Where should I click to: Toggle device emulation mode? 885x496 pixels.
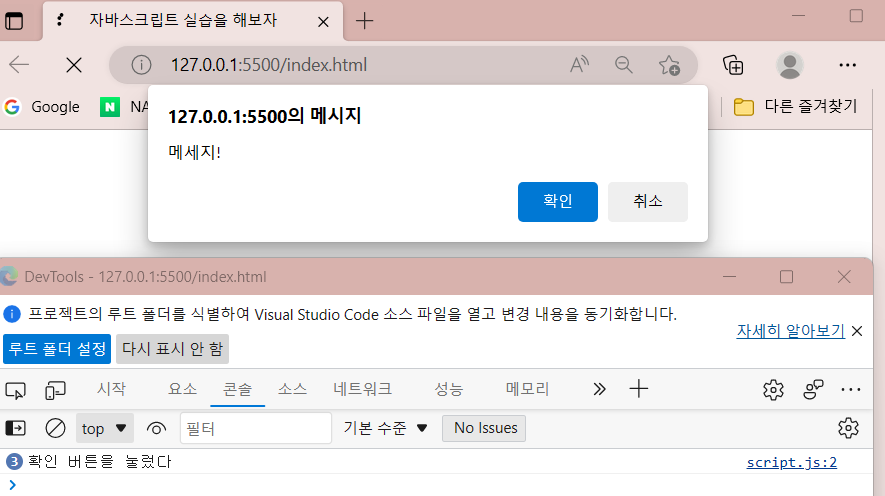click(x=55, y=390)
